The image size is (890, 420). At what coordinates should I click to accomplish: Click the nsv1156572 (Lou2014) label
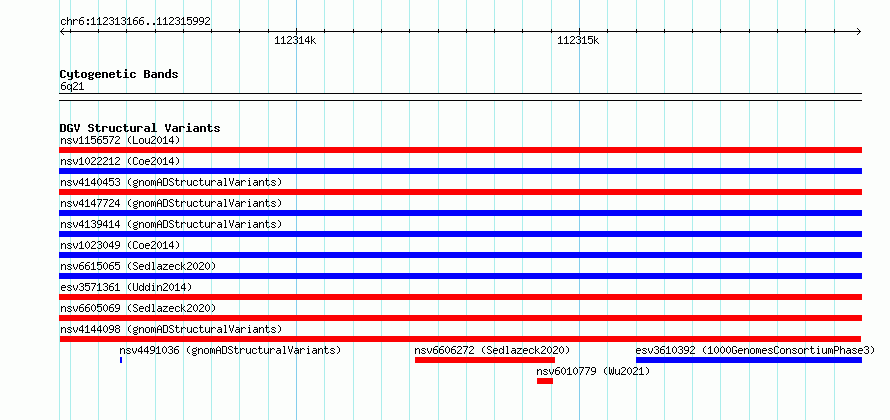[120, 140]
